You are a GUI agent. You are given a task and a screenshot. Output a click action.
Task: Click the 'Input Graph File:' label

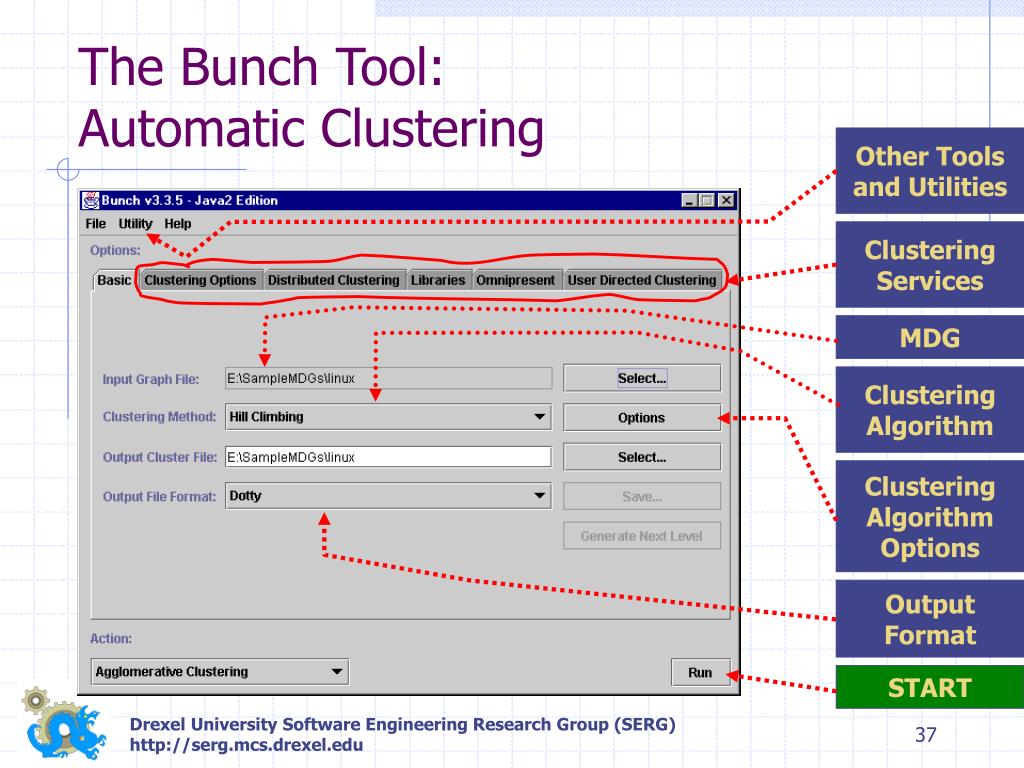tap(151, 379)
